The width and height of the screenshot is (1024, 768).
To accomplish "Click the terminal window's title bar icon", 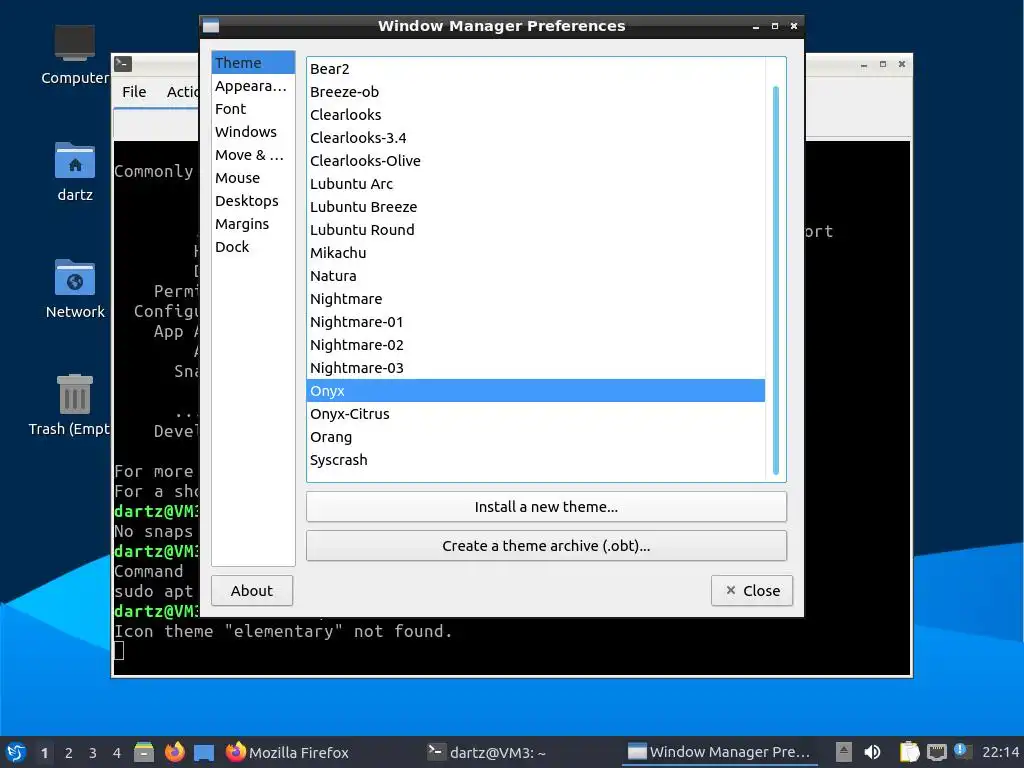I will (x=123, y=63).
